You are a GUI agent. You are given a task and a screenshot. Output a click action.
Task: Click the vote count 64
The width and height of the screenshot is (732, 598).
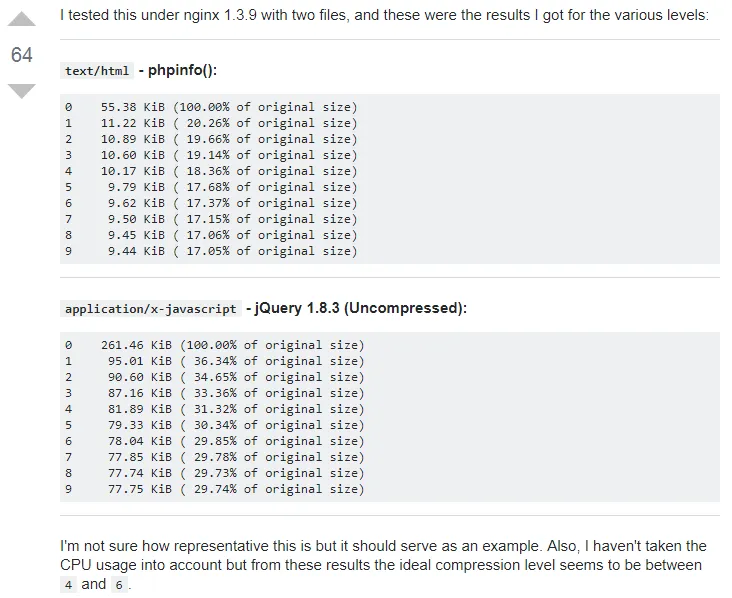click(x=22, y=55)
